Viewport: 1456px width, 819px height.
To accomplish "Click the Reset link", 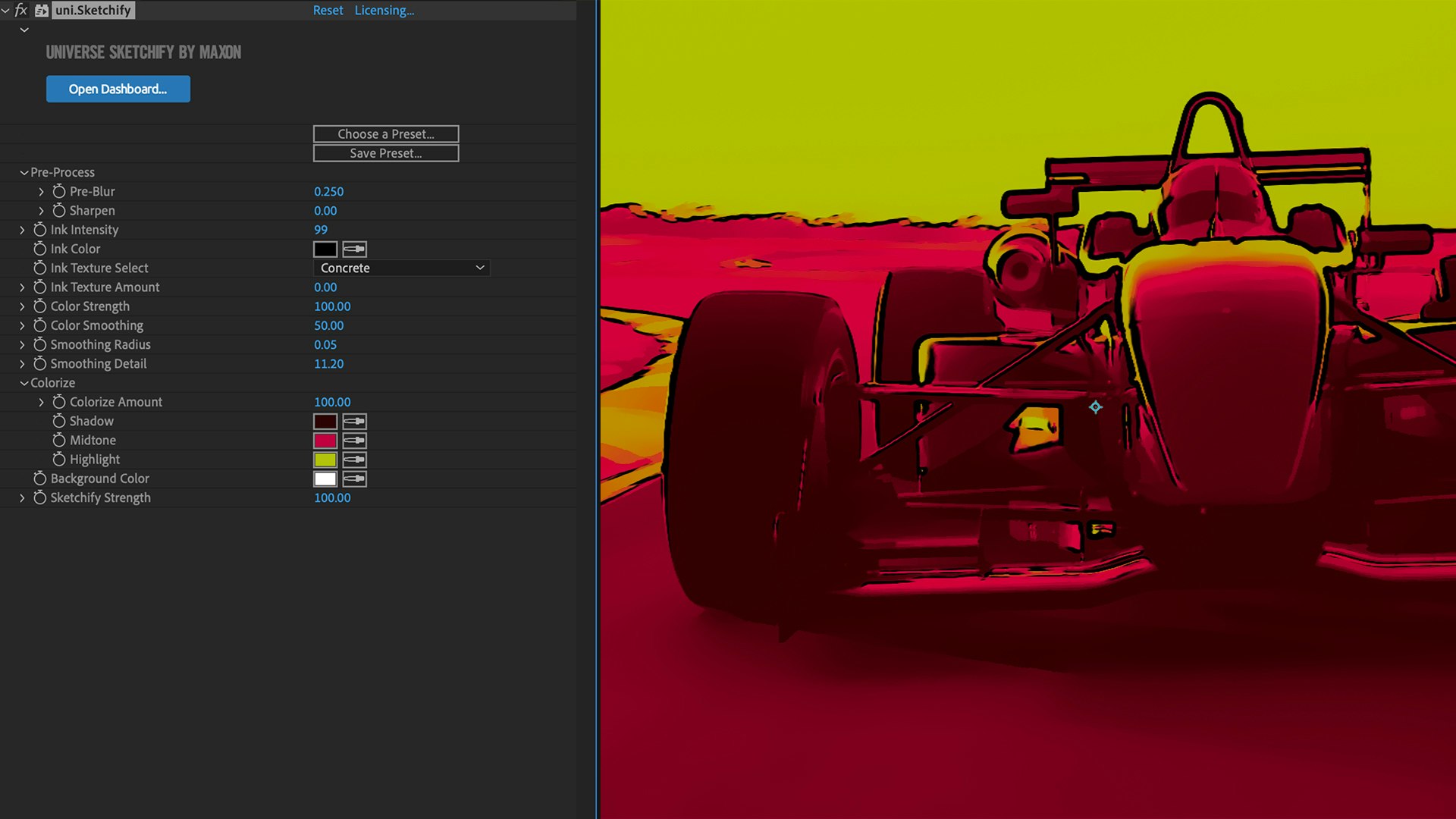I will click(328, 11).
